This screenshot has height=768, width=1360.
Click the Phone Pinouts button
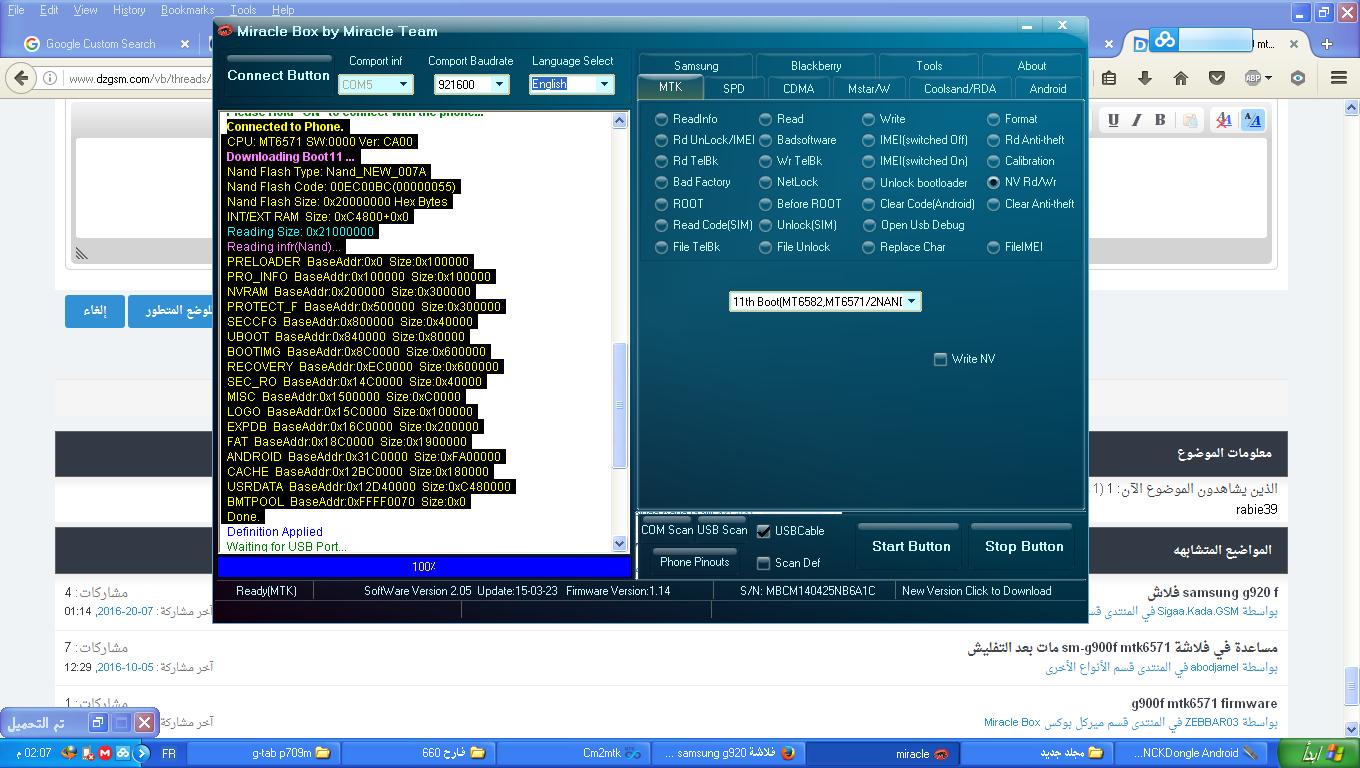[695, 560]
